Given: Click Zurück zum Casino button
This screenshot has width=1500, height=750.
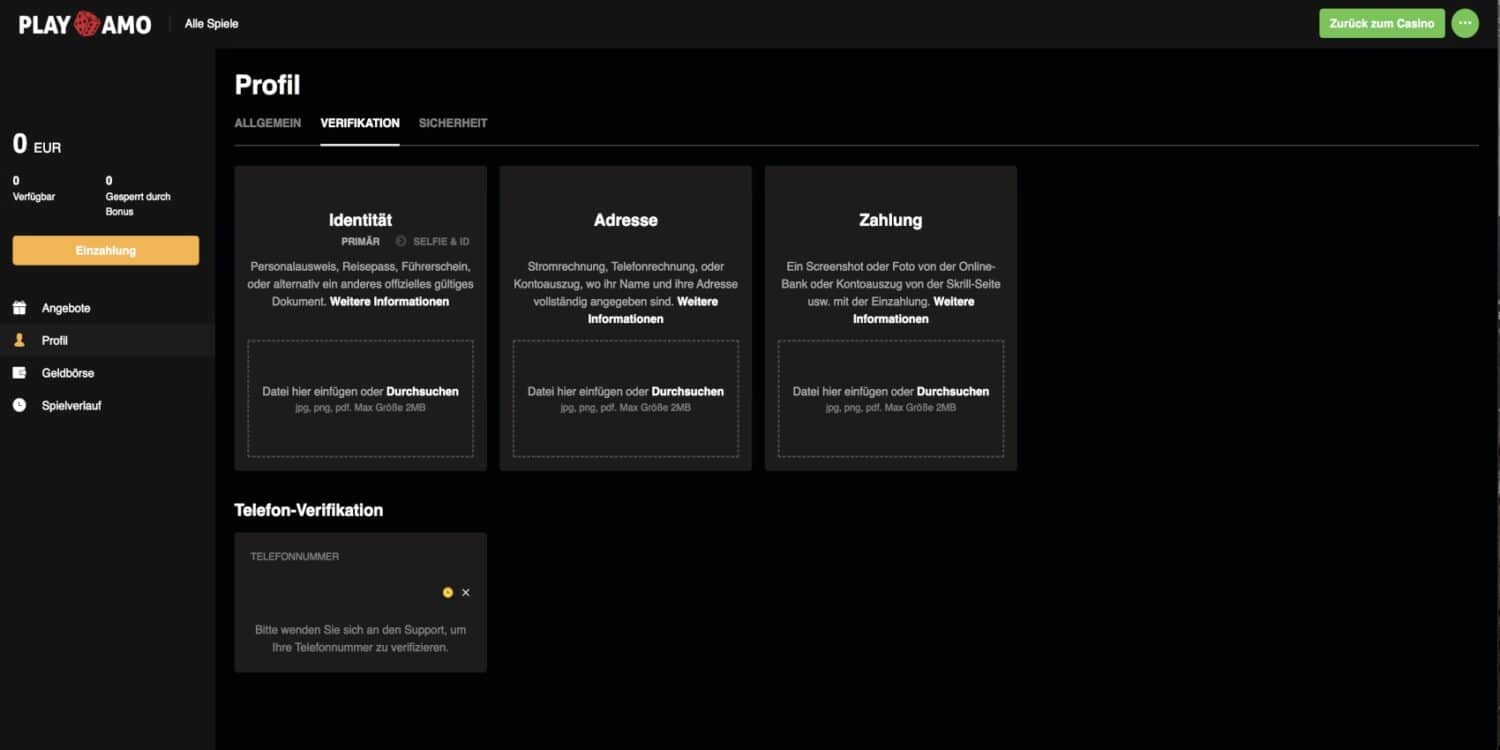Looking at the screenshot, I should pos(1381,23).
